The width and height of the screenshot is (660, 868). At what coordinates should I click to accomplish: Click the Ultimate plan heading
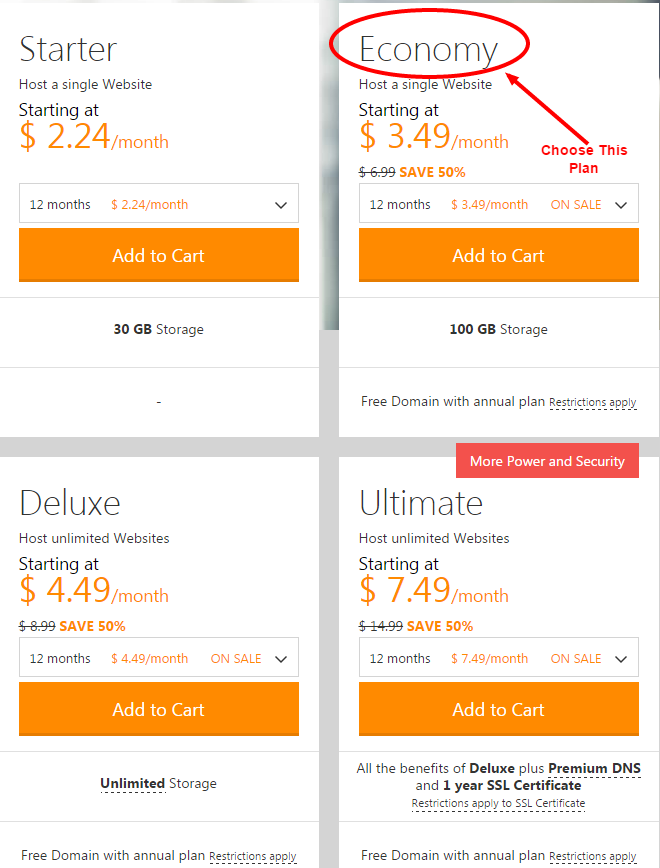point(421,503)
